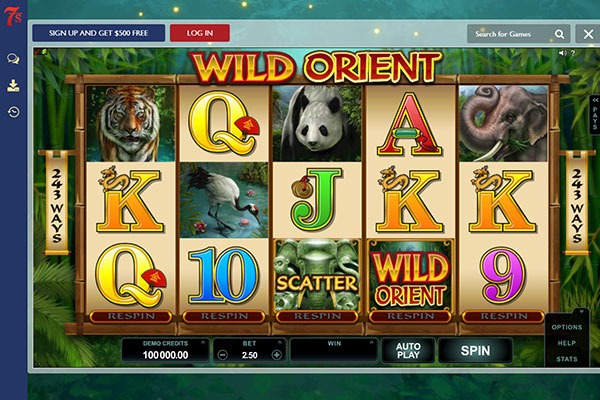
Task: Click the Log In button
Action: 200,33
